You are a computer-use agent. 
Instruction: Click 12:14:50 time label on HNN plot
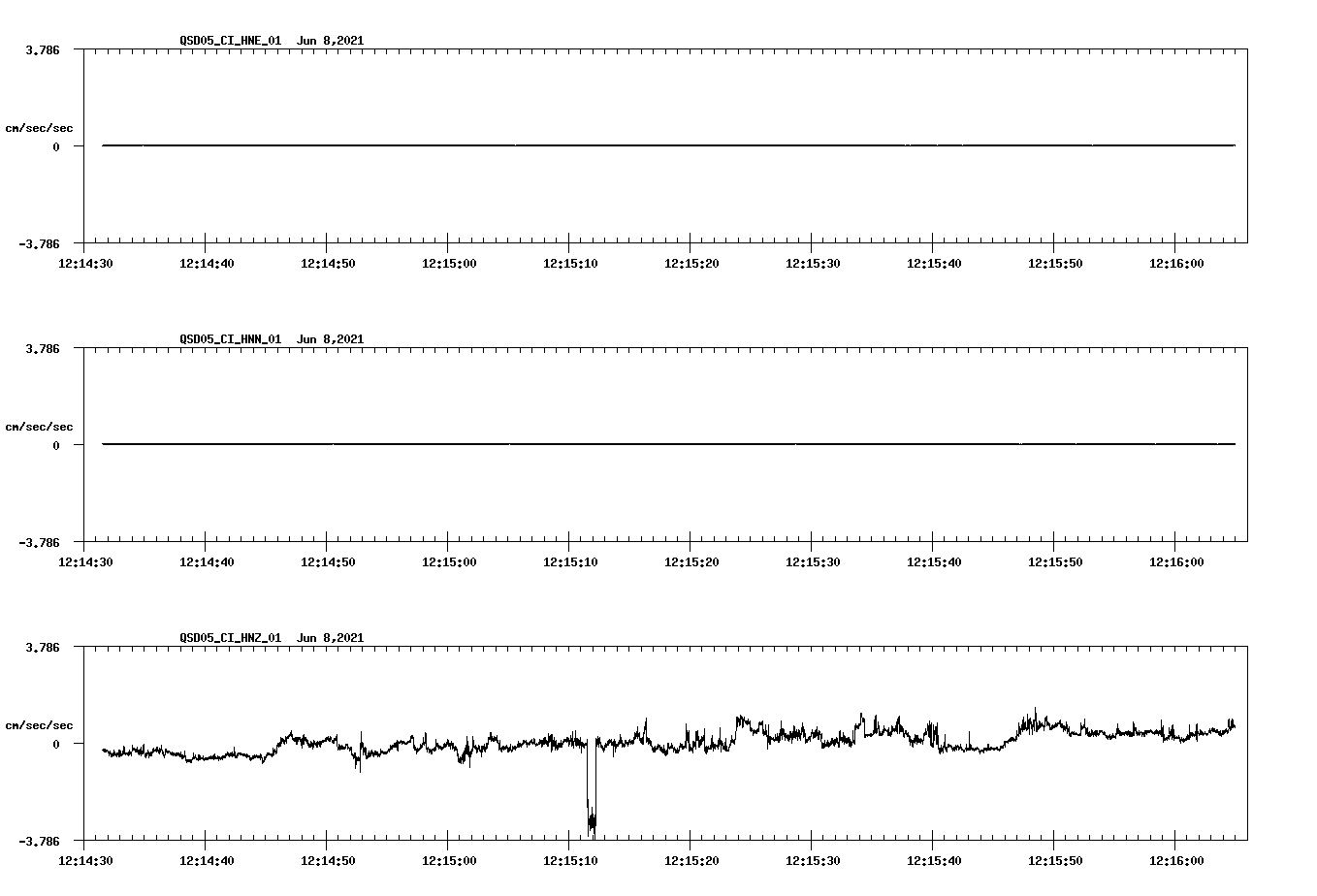(327, 562)
